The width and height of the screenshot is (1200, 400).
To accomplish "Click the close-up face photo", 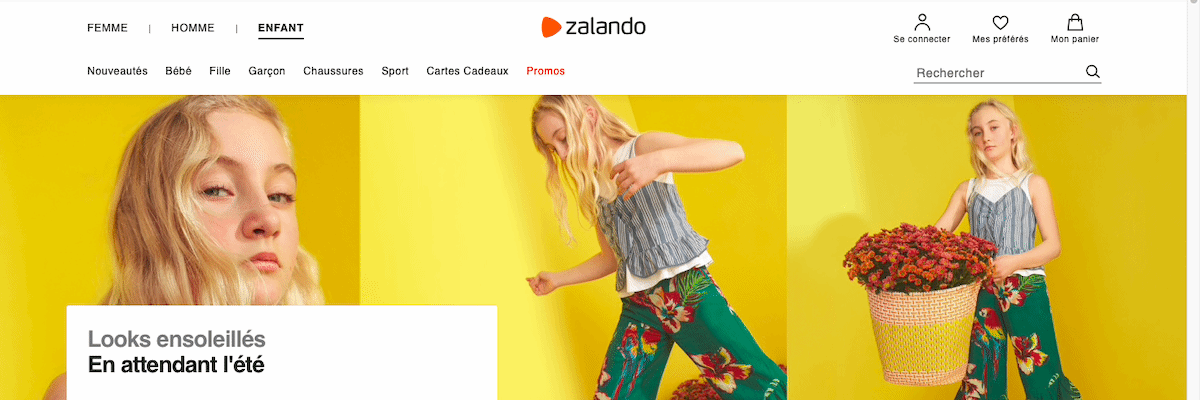I will 180,199.
